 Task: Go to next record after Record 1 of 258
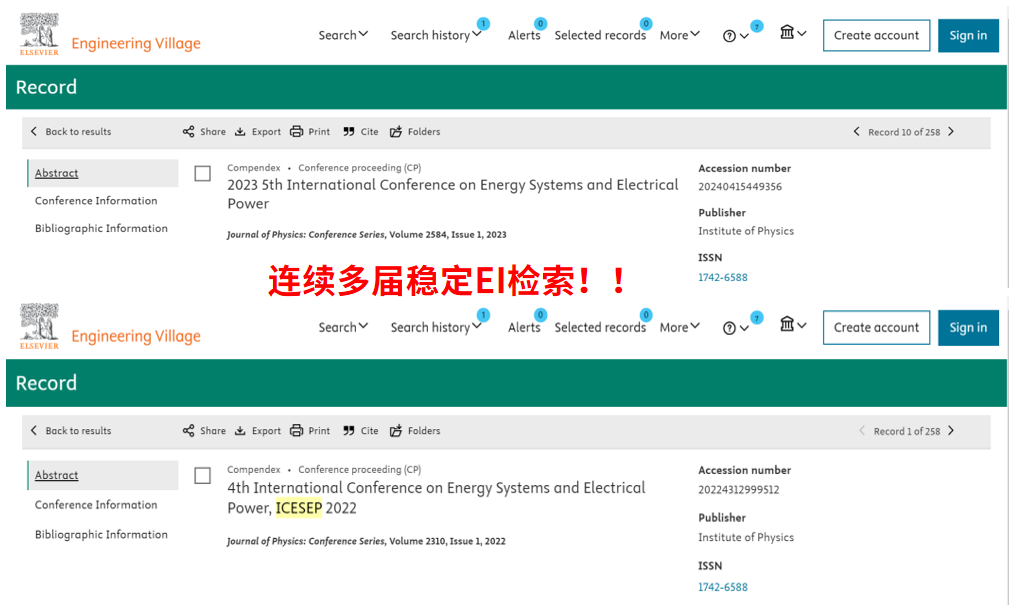[x=951, y=431]
